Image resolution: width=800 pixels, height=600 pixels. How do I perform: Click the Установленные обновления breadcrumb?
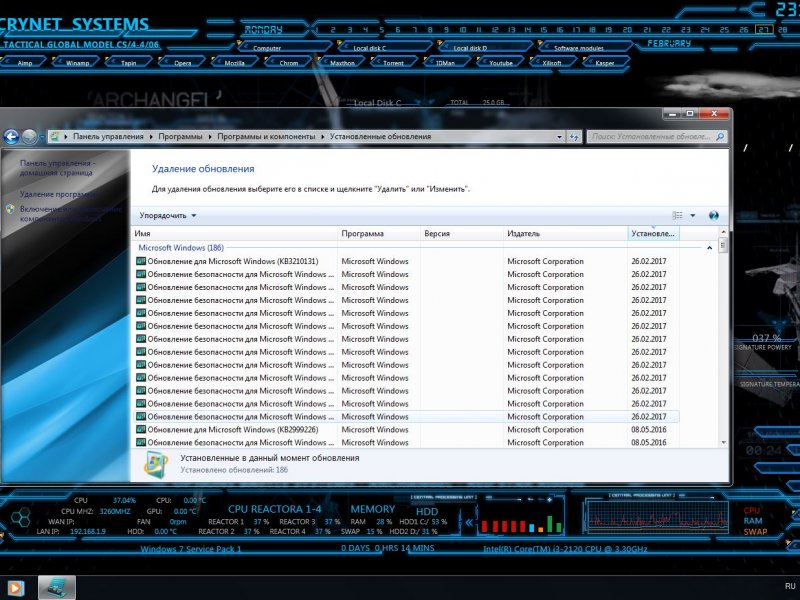point(381,137)
